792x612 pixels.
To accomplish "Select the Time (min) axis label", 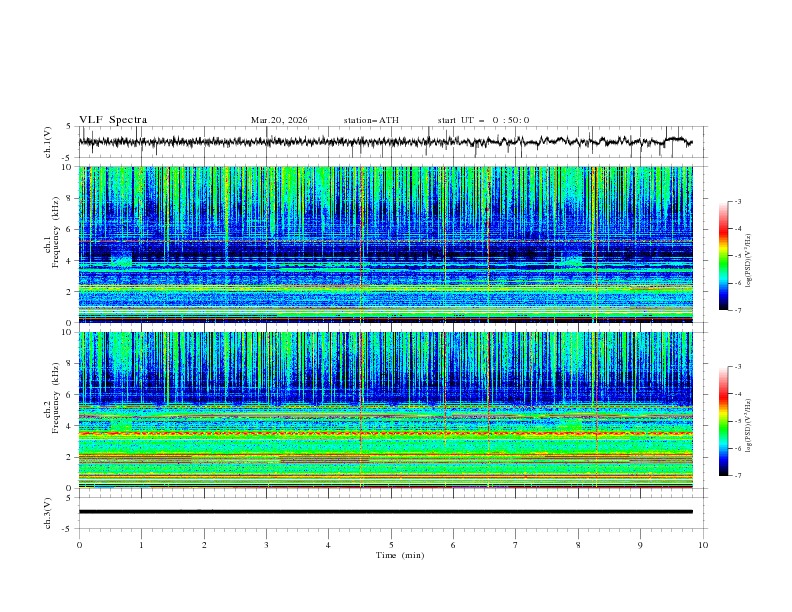I will coord(391,554).
